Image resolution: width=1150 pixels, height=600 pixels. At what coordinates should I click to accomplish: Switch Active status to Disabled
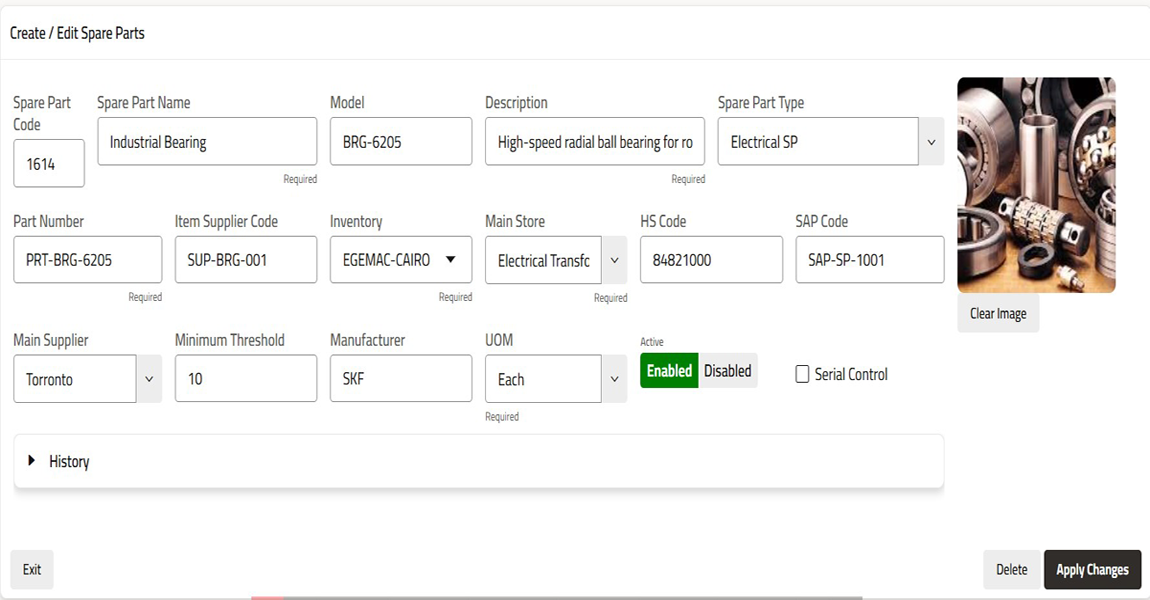coord(727,371)
